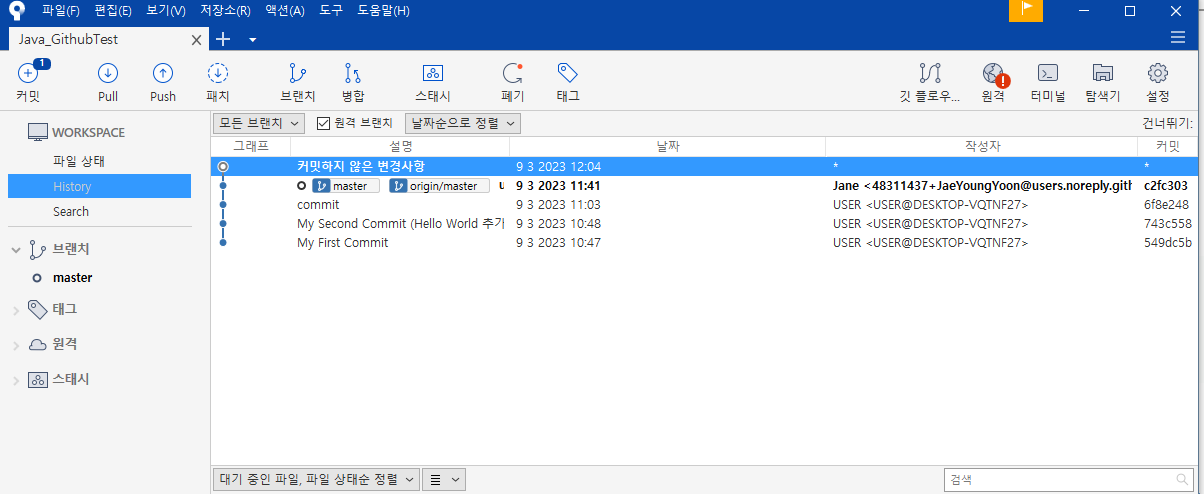This screenshot has height=494, width=1204.
Task: Click the 날짜 column header
Action: coord(668,146)
